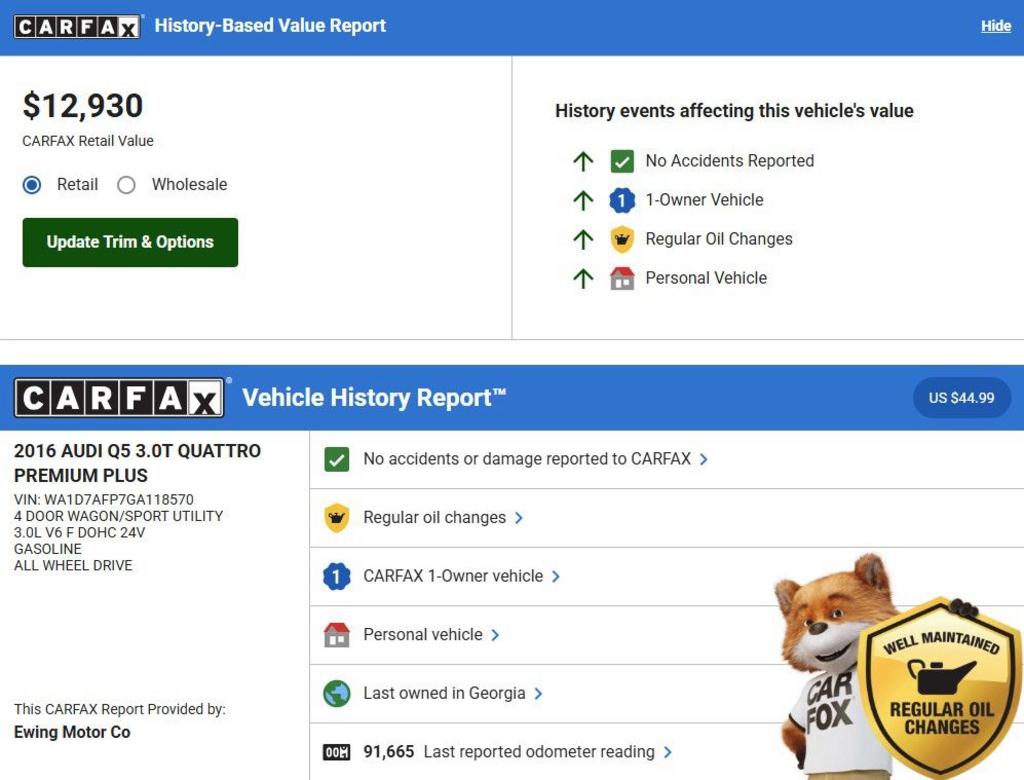Expand the Last owned in Georgia row
The image size is (1024, 780).
pyautogui.click(x=452, y=693)
